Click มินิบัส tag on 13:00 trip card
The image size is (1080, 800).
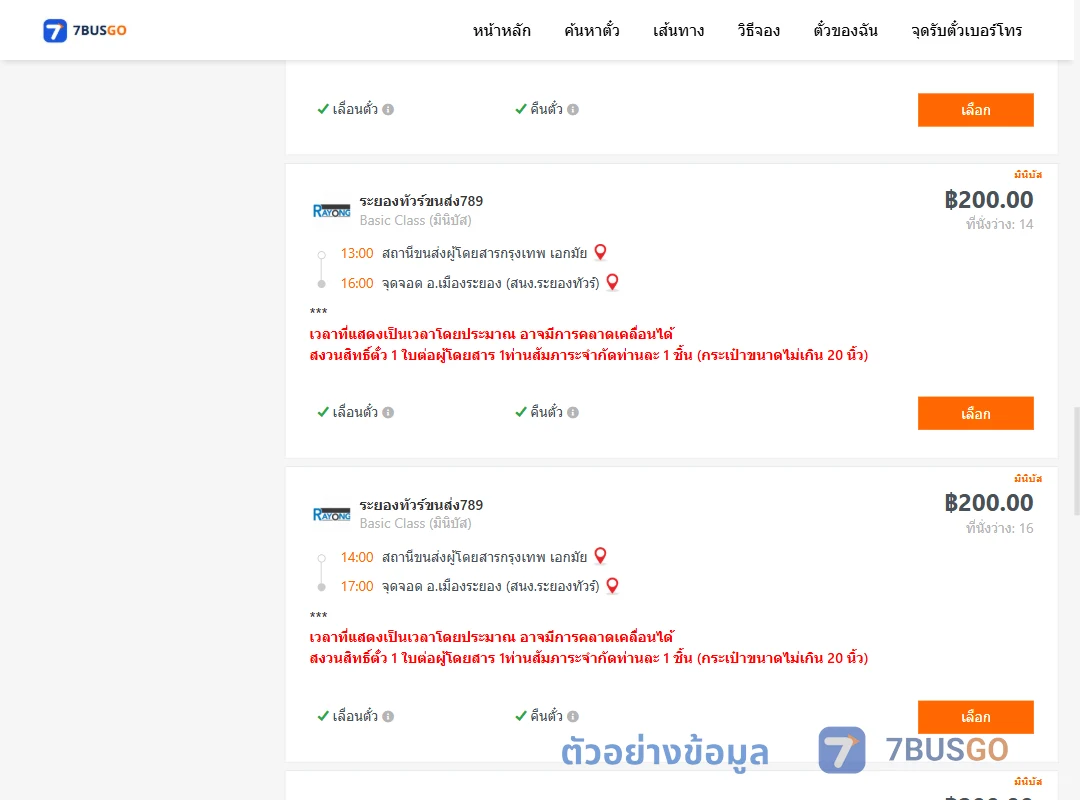tap(1028, 174)
